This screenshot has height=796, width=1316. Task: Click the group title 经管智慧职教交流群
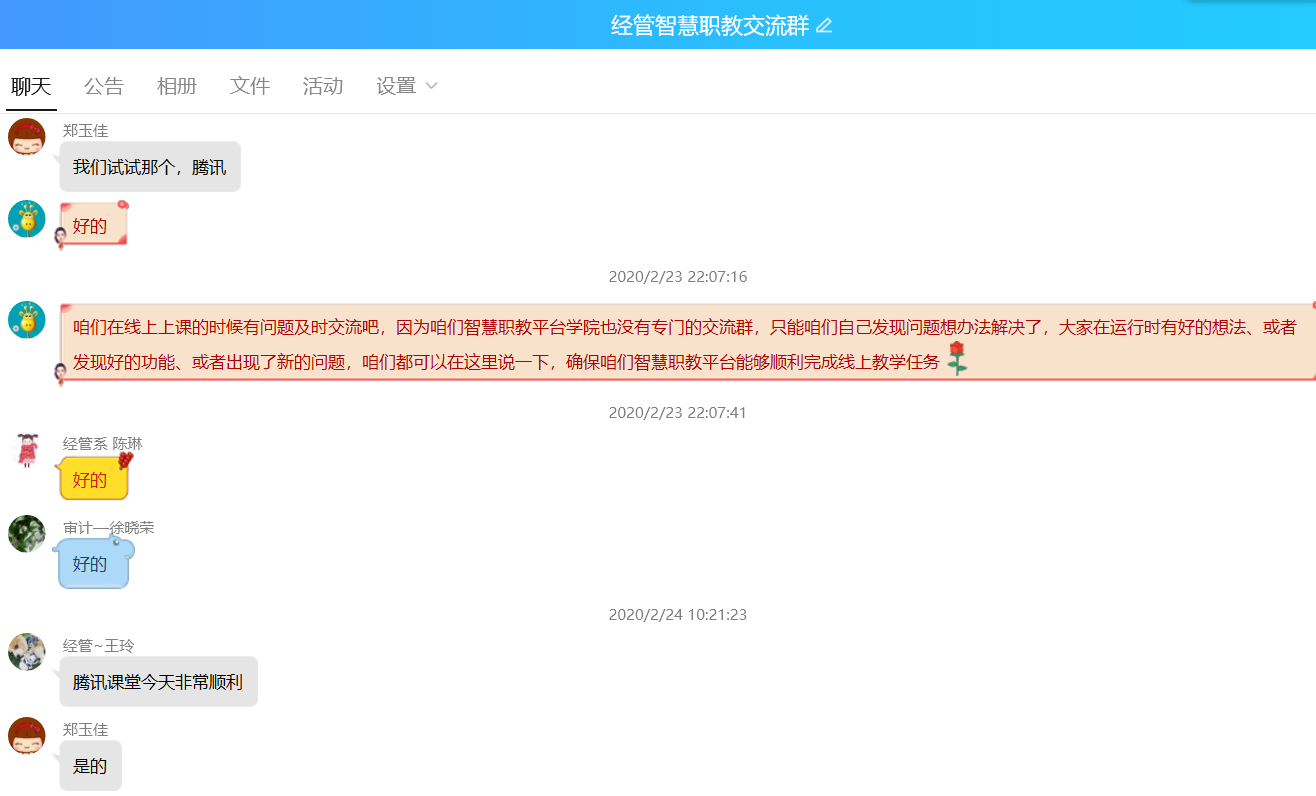(x=709, y=26)
